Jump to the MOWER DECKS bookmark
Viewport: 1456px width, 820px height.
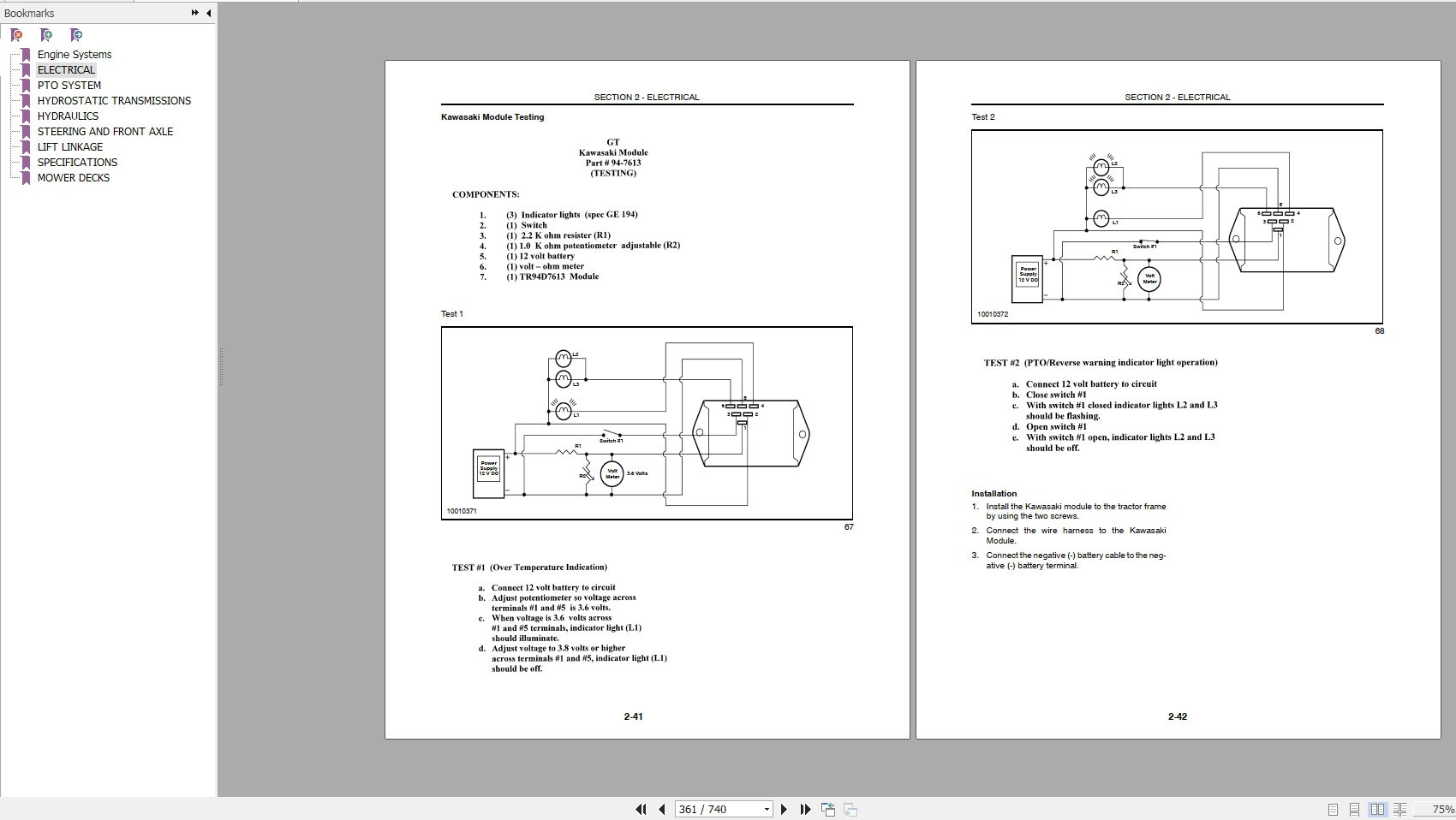pyautogui.click(x=73, y=177)
